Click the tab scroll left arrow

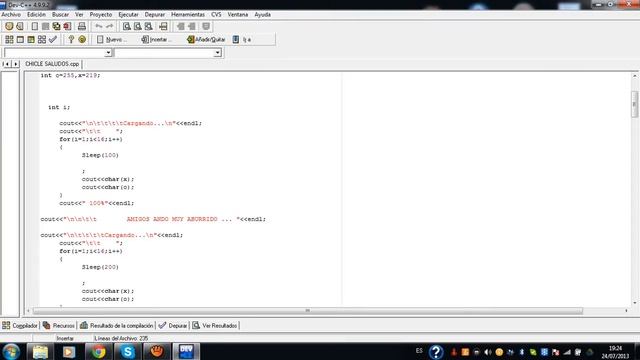[x=6, y=64]
